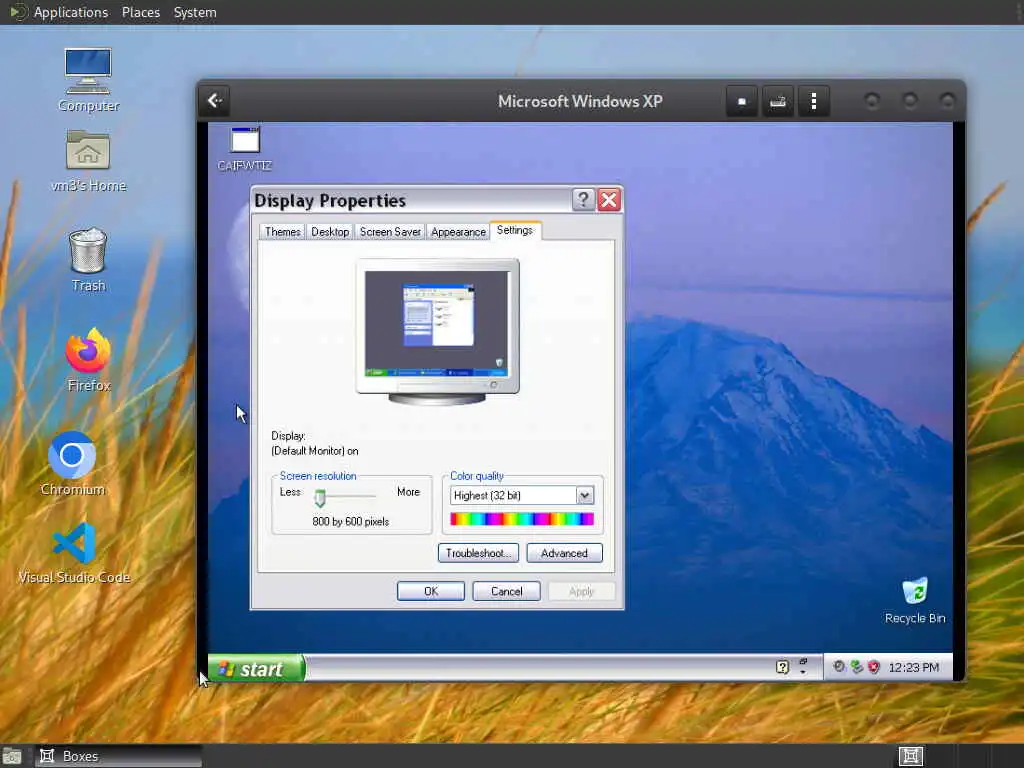Click the 'Less' resolution label
The image size is (1024, 768).
pyautogui.click(x=290, y=492)
